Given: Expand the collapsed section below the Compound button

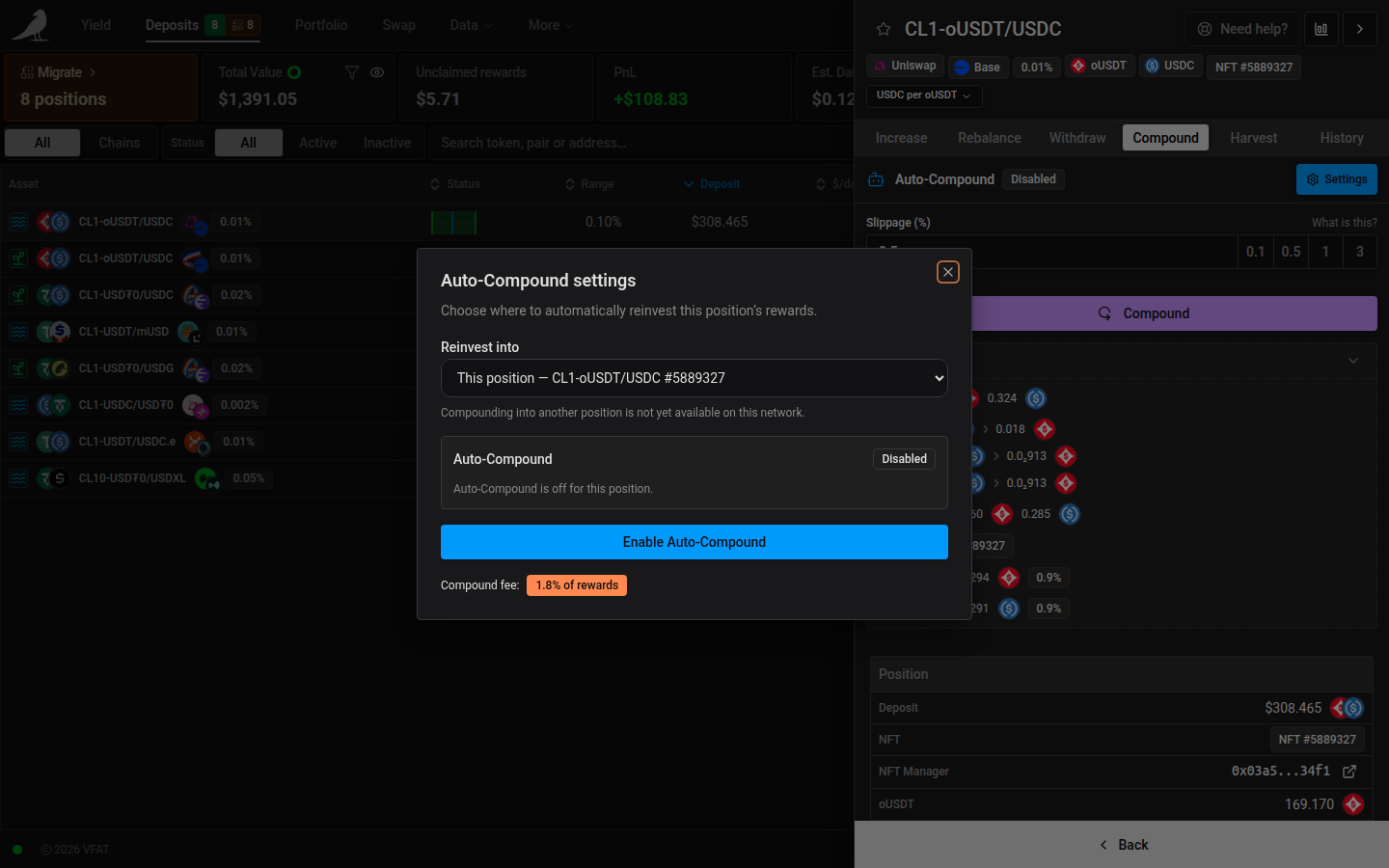Looking at the screenshot, I should tap(1353, 361).
